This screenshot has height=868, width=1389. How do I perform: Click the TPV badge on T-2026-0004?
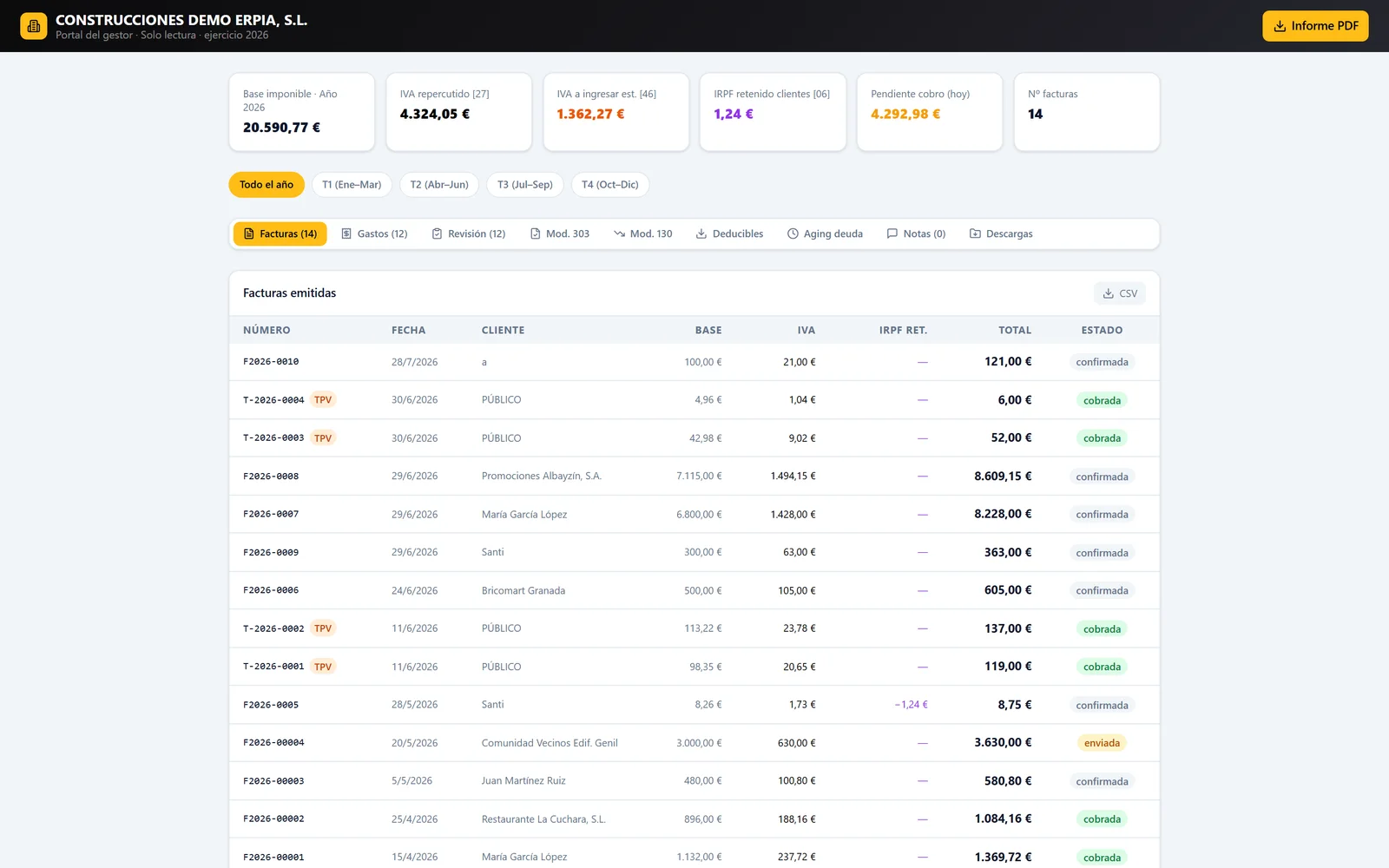pyautogui.click(x=323, y=400)
